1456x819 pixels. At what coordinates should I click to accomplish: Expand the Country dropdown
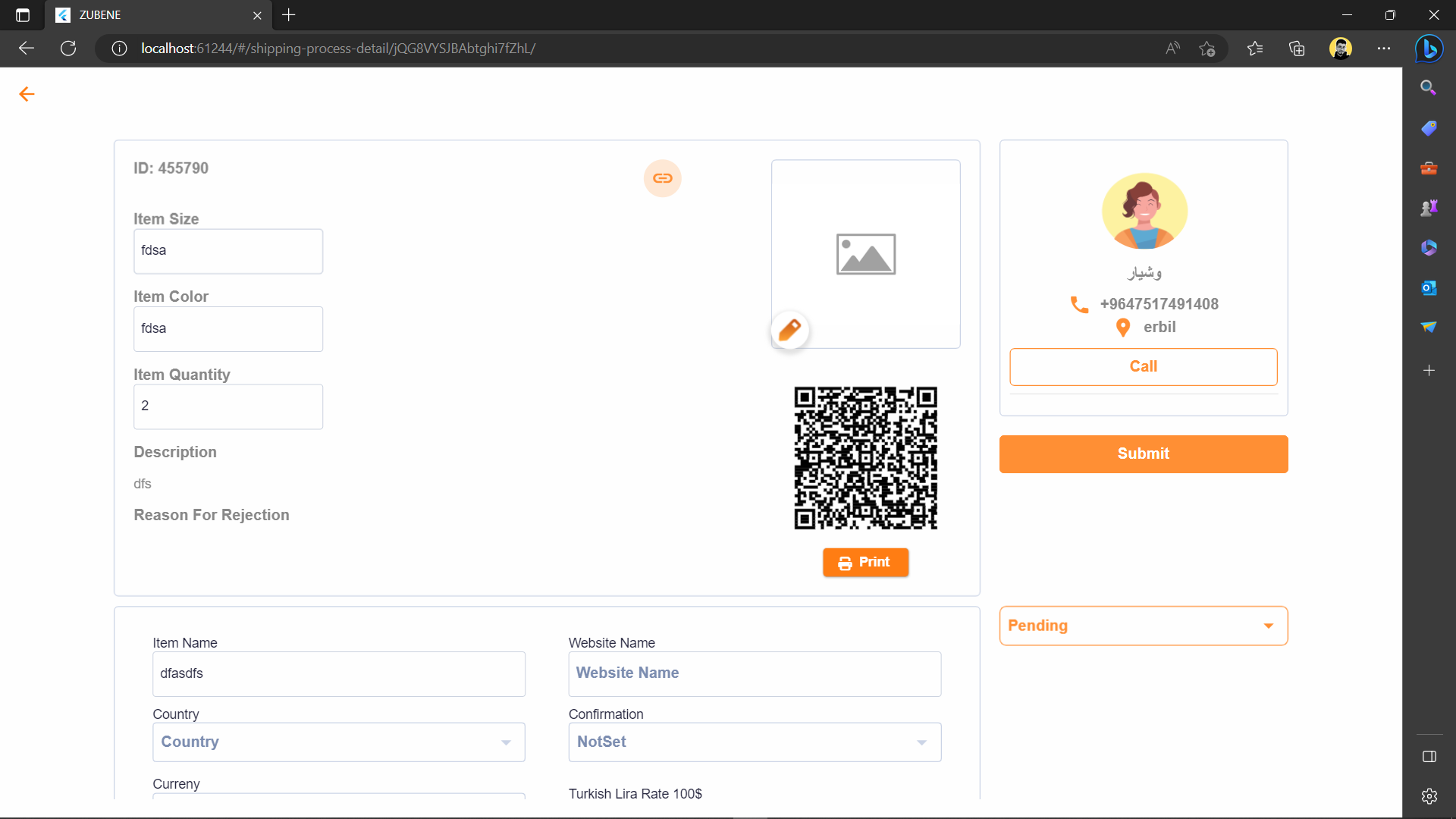tap(338, 742)
